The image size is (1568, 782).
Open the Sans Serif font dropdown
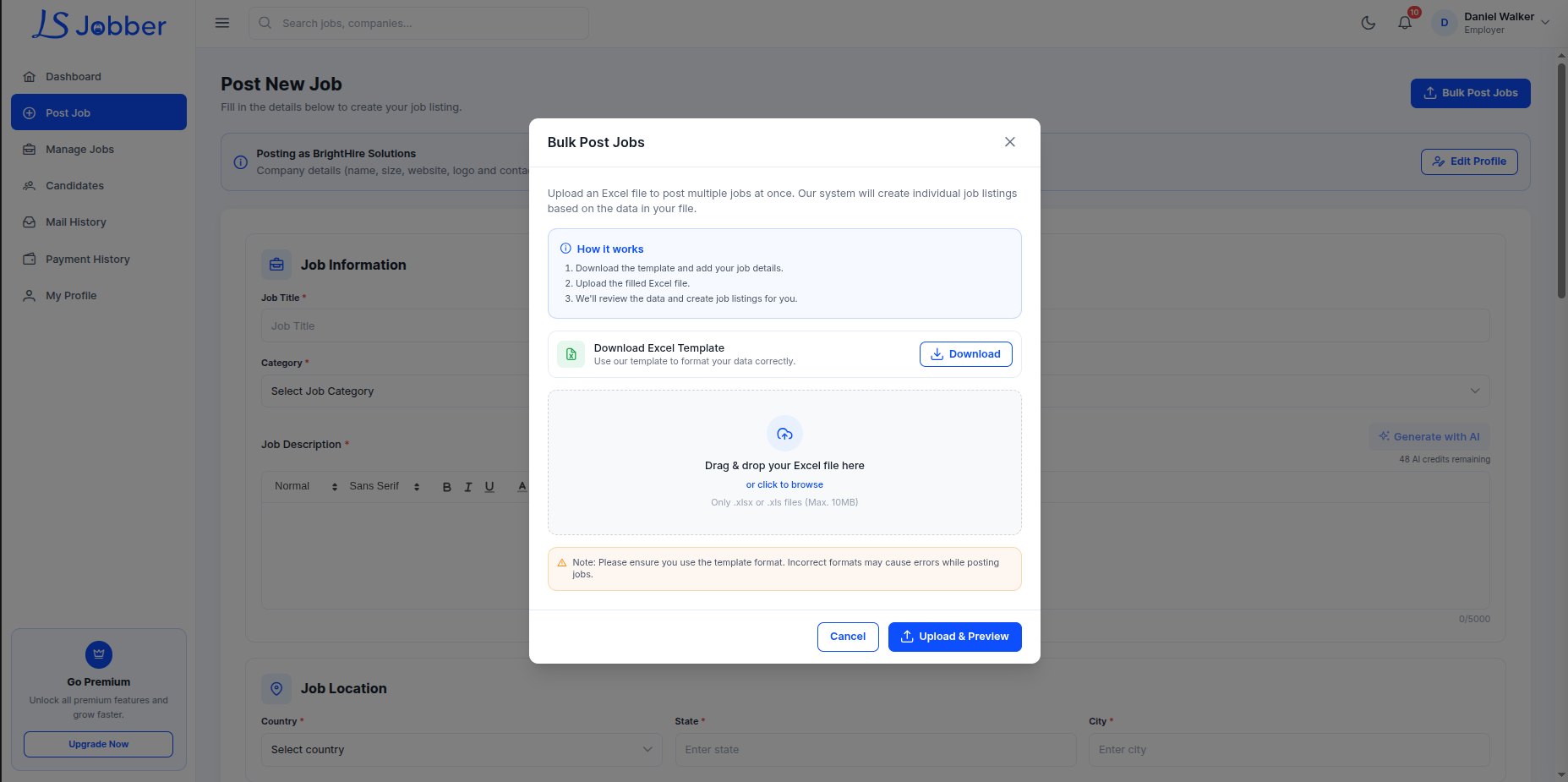385,486
